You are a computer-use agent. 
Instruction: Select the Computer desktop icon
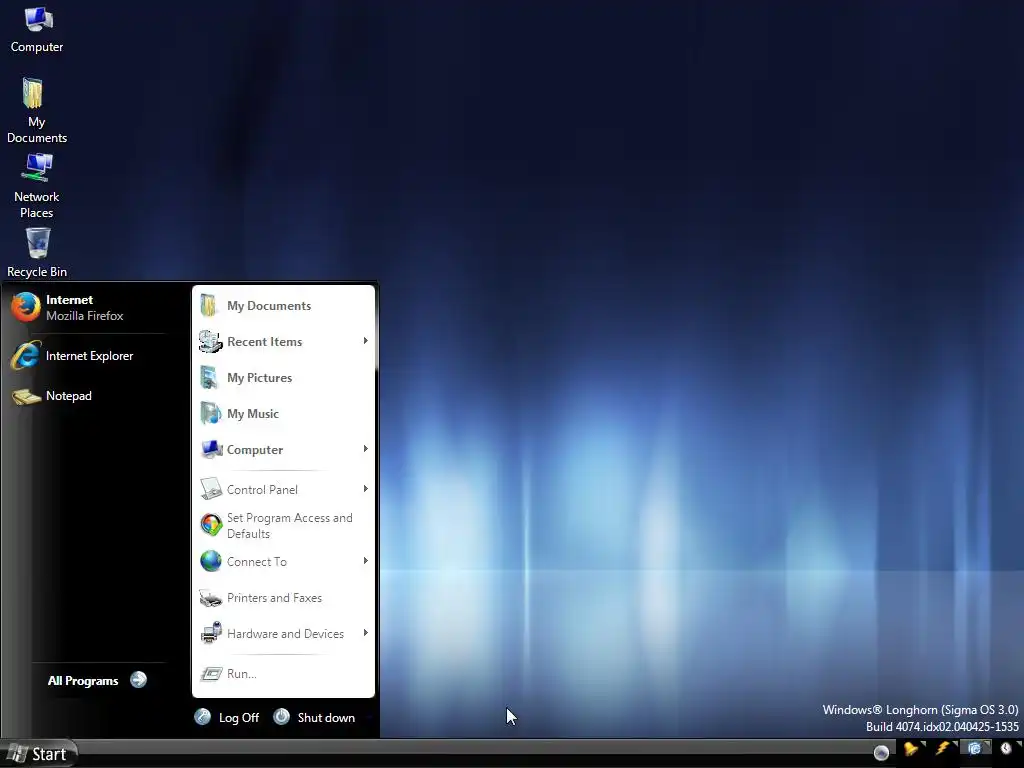(37, 30)
